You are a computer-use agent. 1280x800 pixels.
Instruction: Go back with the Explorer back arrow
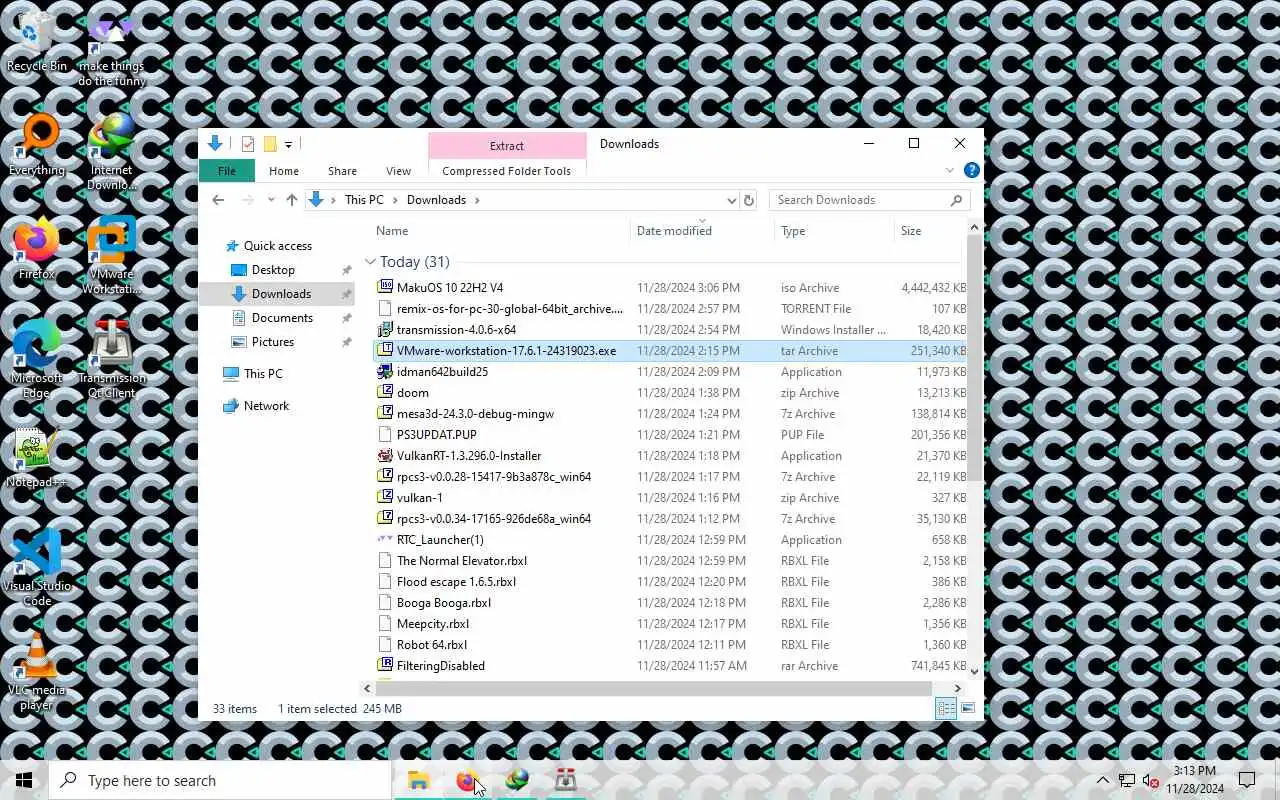click(218, 200)
